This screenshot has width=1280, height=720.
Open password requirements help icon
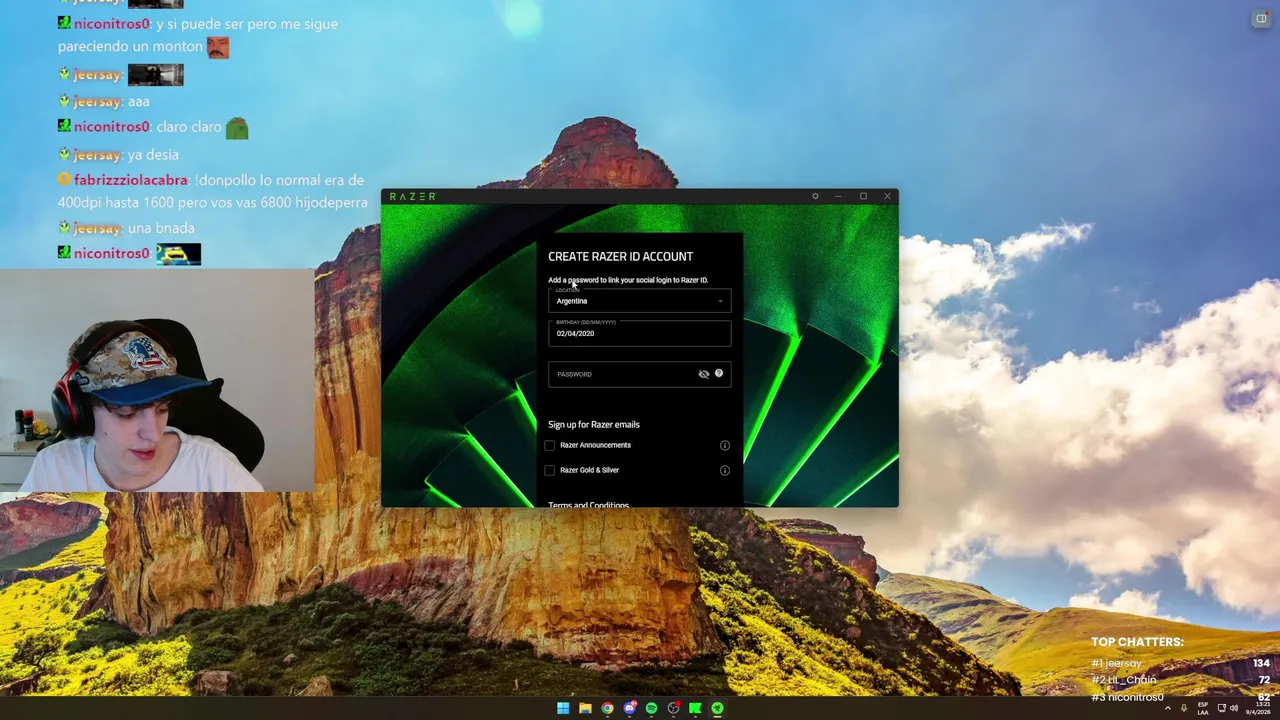point(719,373)
